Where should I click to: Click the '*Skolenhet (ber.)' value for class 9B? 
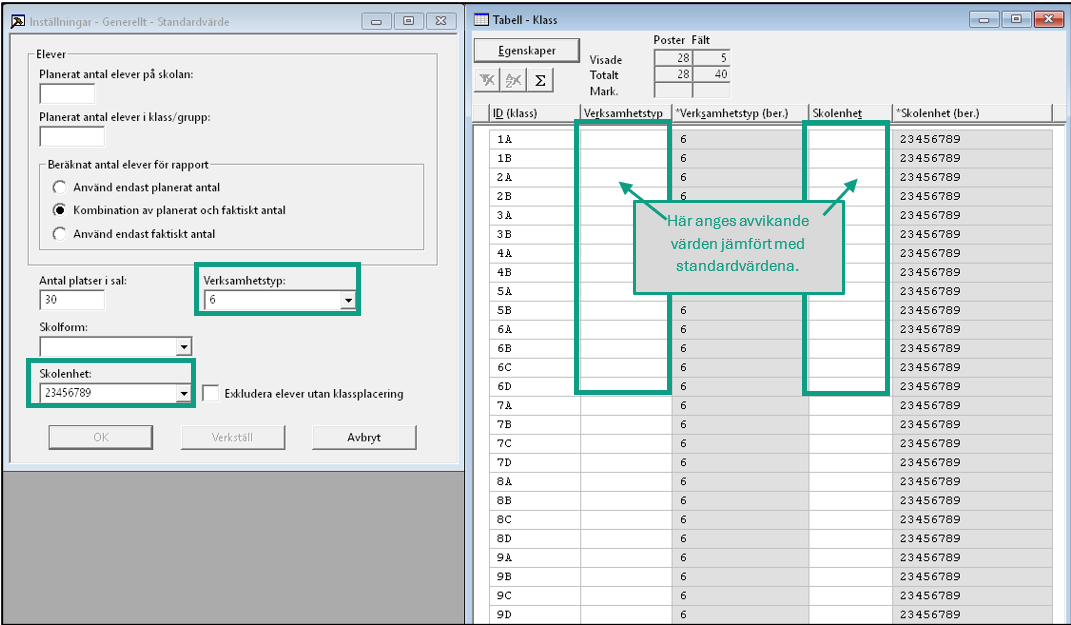pyautogui.click(x=972, y=577)
